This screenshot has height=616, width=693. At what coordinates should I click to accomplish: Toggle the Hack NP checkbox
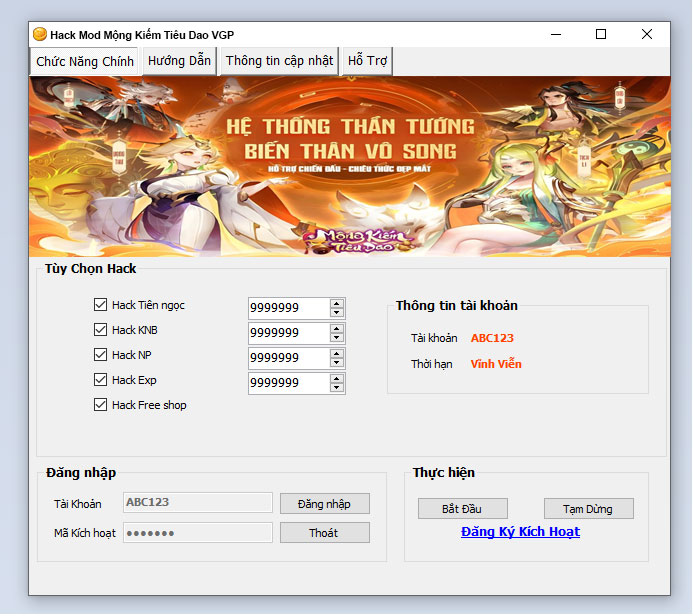pos(100,355)
